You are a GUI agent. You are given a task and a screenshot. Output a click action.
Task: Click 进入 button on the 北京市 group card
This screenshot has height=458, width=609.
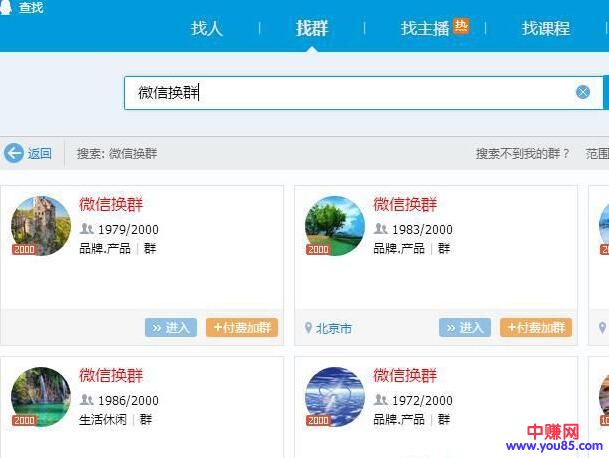pyautogui.click(x=465, y=328)
